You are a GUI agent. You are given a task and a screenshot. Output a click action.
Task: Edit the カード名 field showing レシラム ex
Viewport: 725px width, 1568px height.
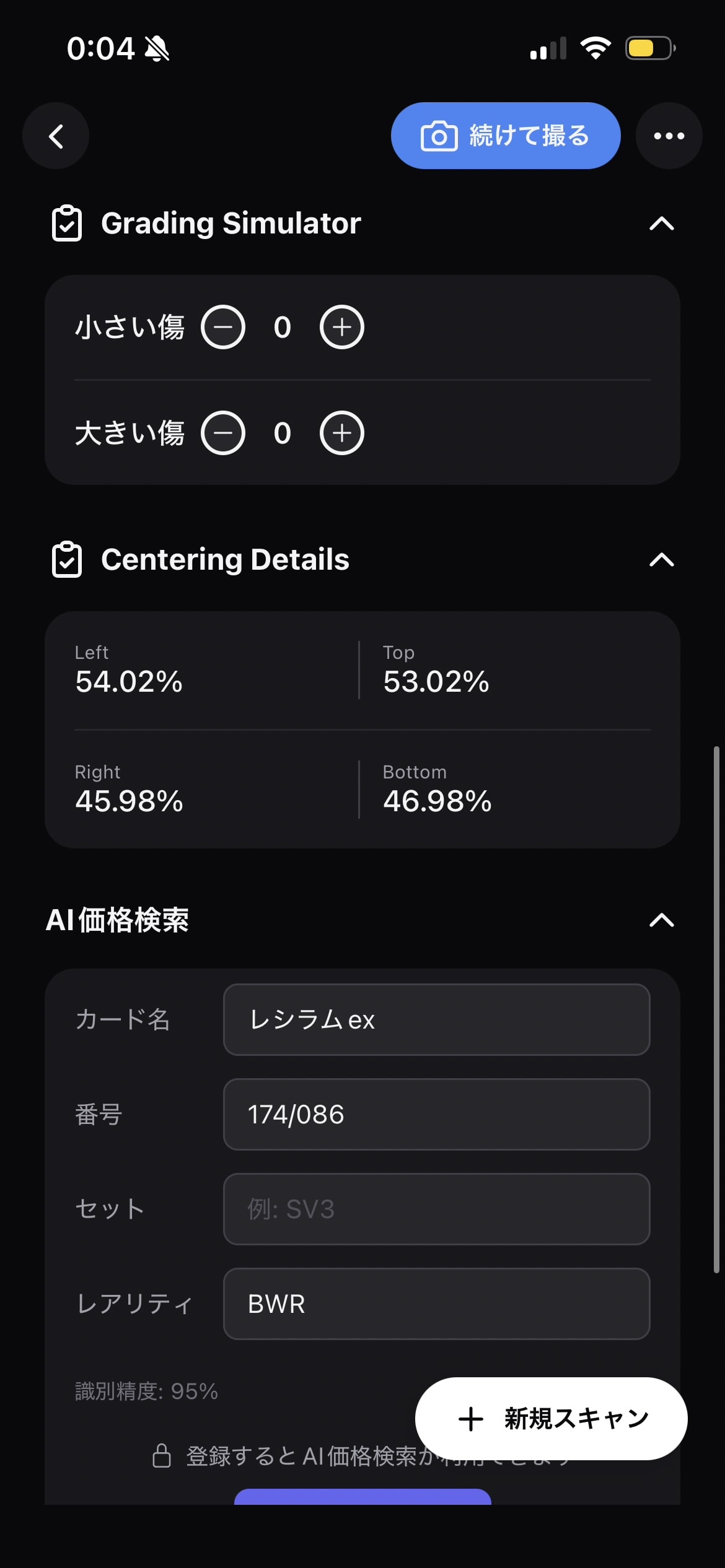[x=437, y=1019]
